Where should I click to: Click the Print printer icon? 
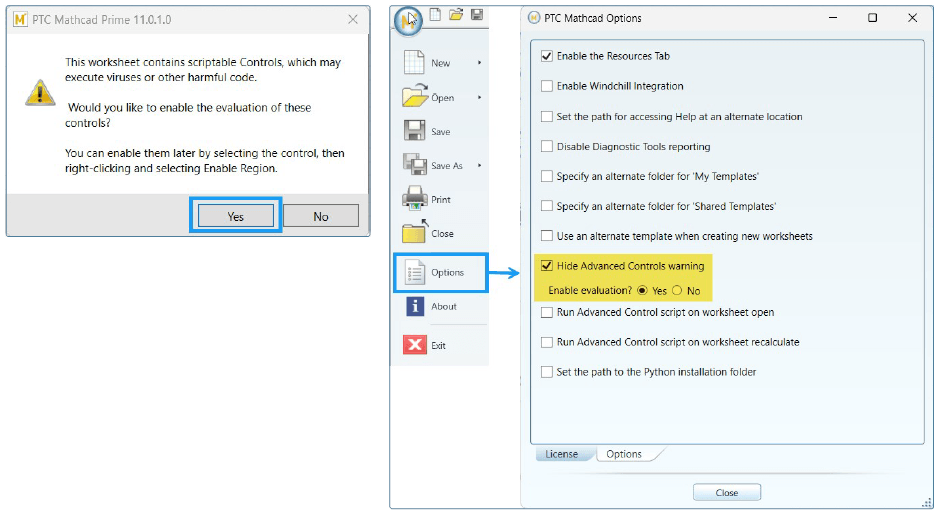[x=415, y=199]
